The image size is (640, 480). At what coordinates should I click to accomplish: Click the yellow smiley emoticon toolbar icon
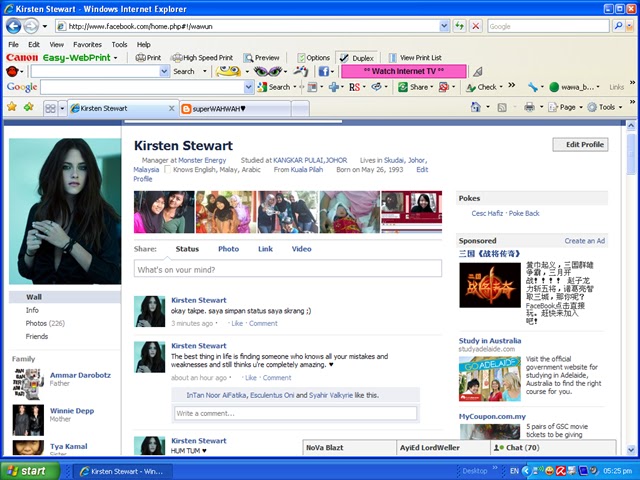(228, 71)
